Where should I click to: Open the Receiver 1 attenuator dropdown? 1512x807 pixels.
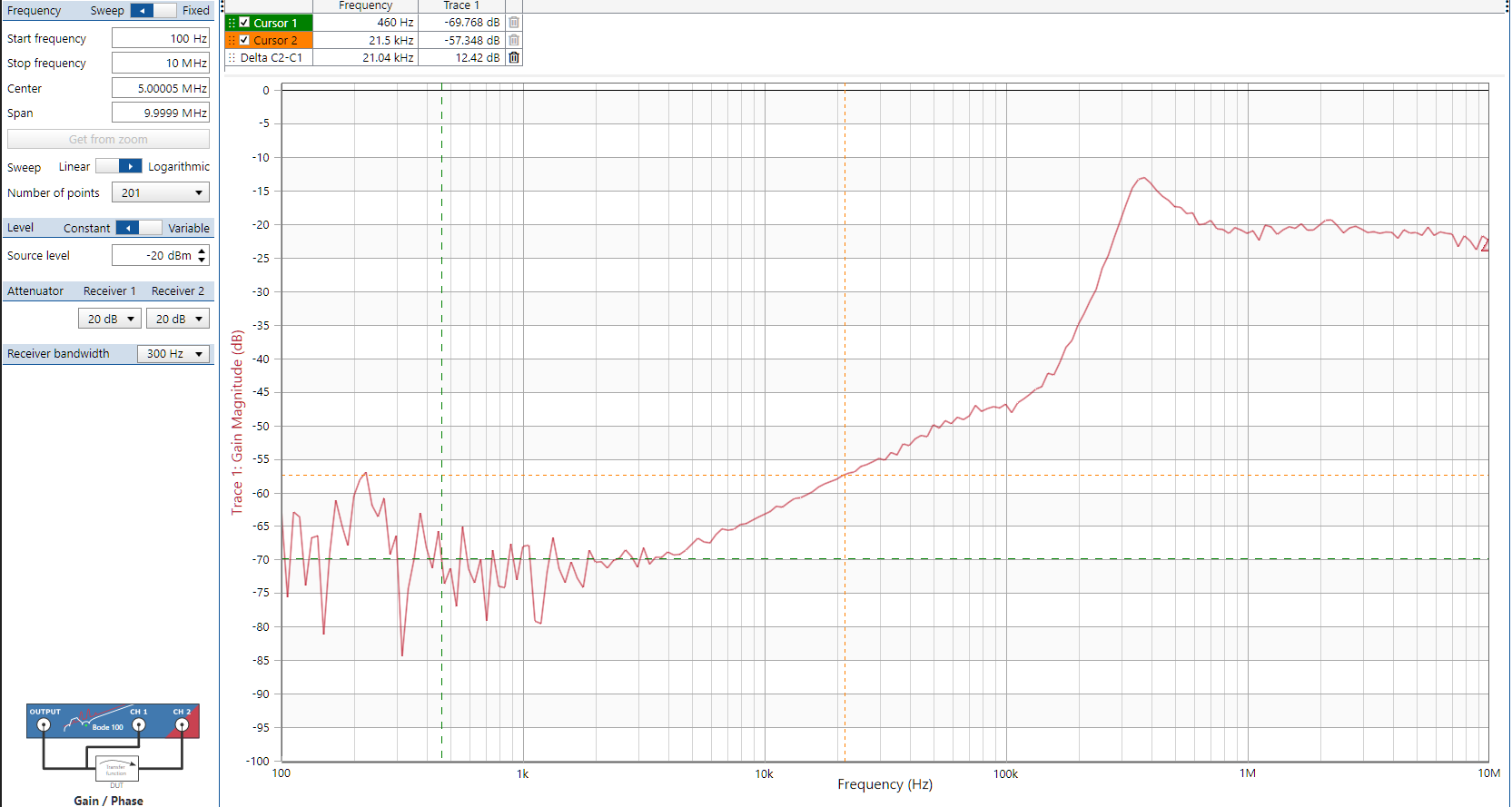(x=110, y=319)
